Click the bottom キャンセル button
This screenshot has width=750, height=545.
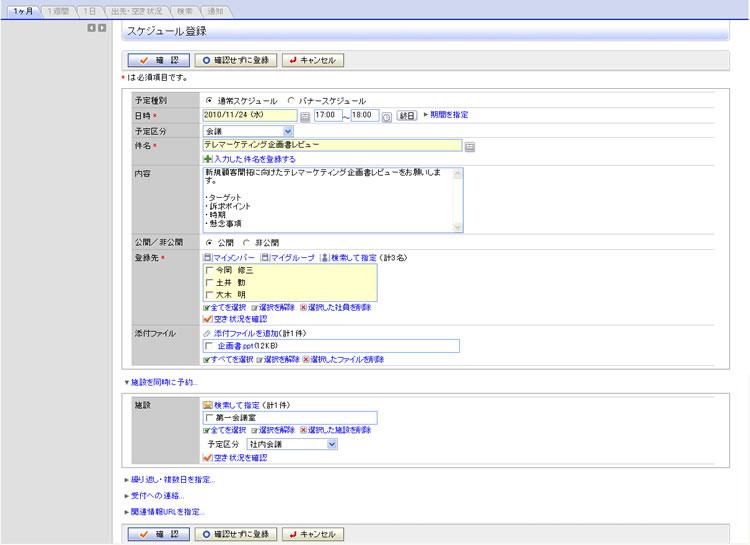[313, 534]
